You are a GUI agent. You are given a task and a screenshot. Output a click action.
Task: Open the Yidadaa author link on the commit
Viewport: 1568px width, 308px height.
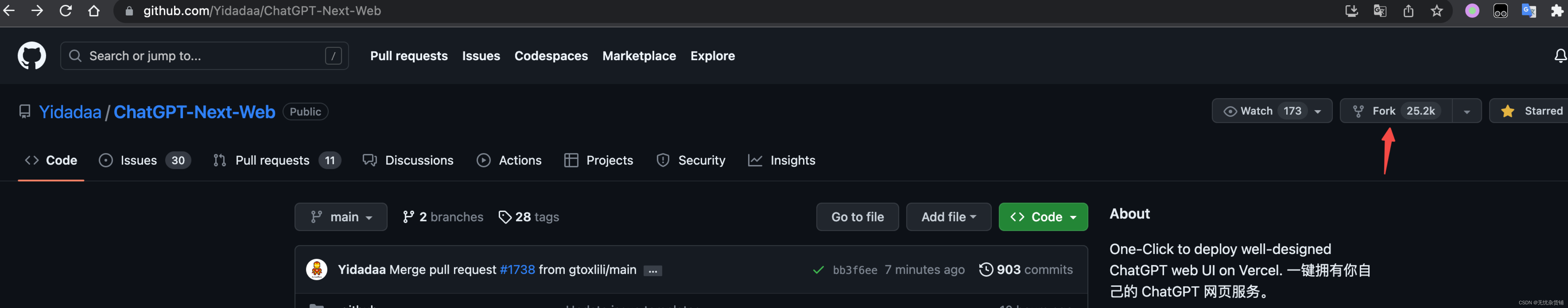362,270
